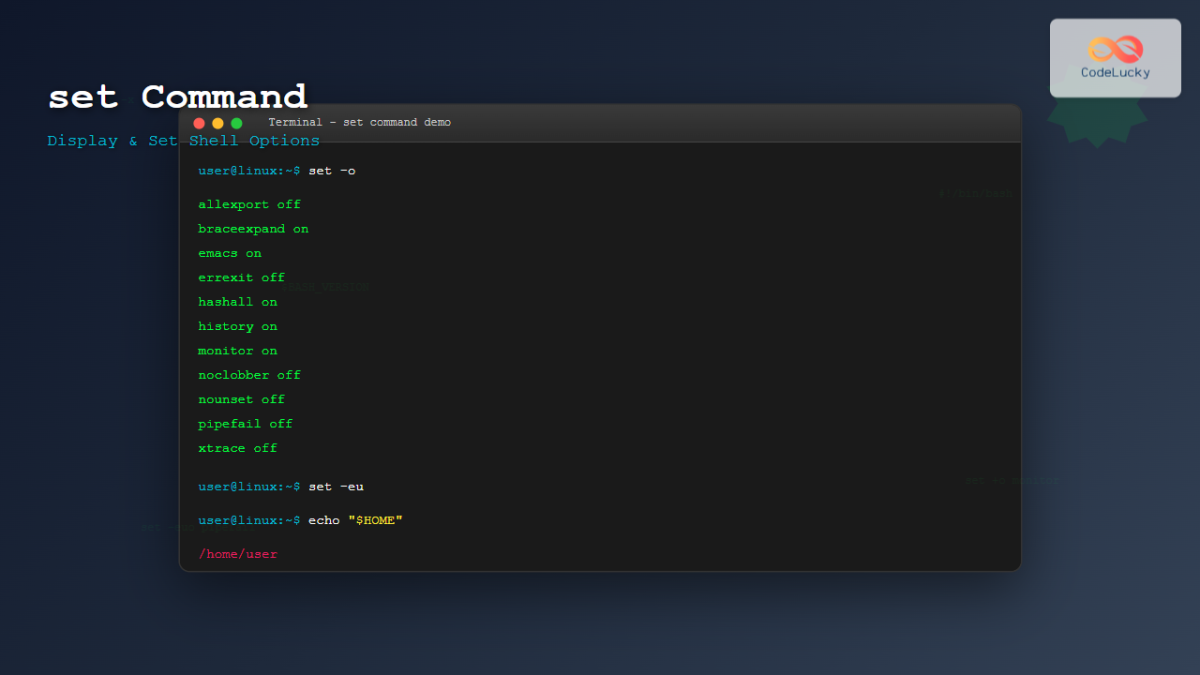1200x675 pixels.
Task: Expand the history on entry
Action: tap(238, 325)
